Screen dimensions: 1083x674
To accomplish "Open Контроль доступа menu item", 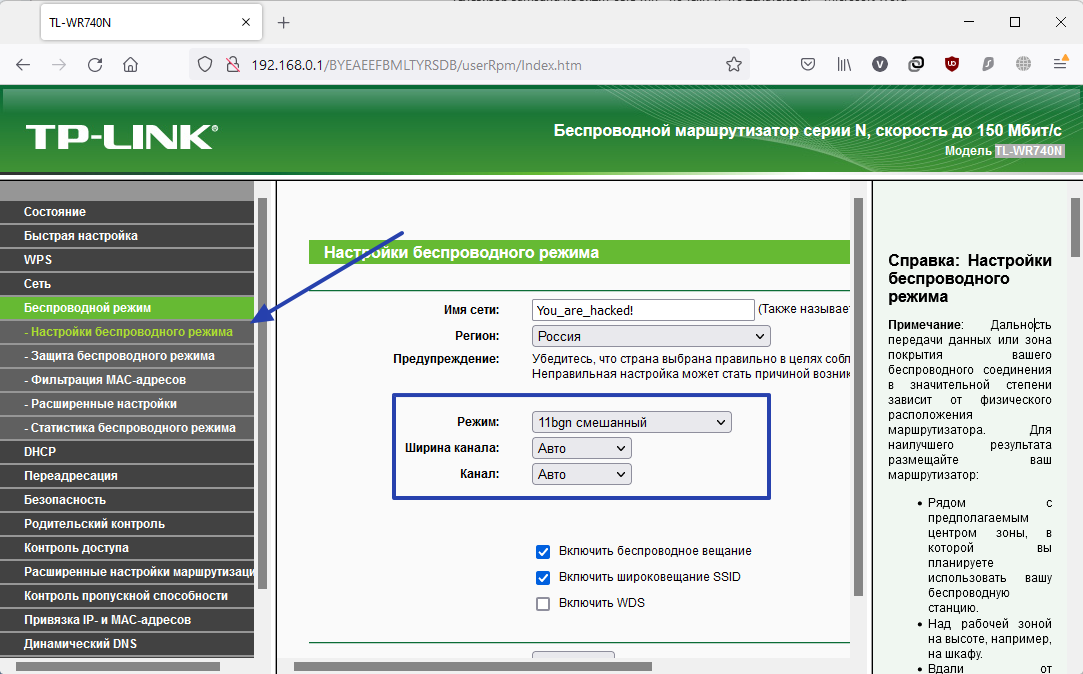I will (127, 548).
